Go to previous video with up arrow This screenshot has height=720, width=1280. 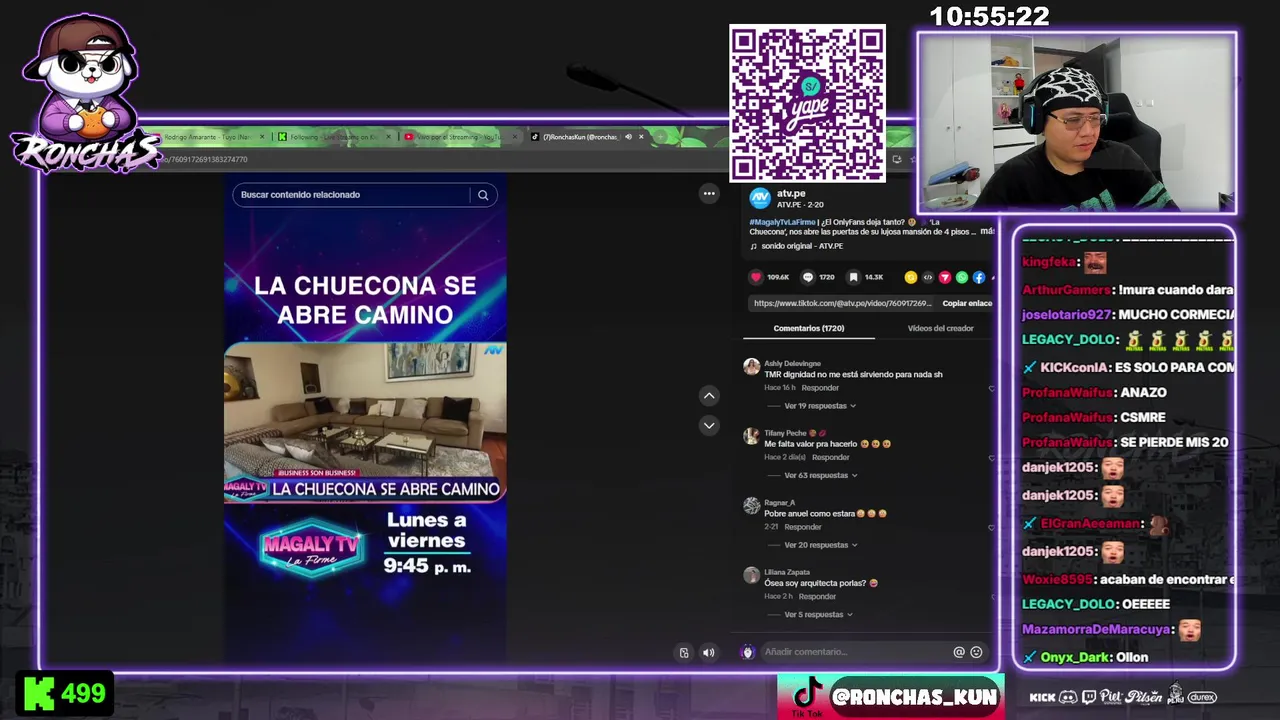[x=709, y=396]
